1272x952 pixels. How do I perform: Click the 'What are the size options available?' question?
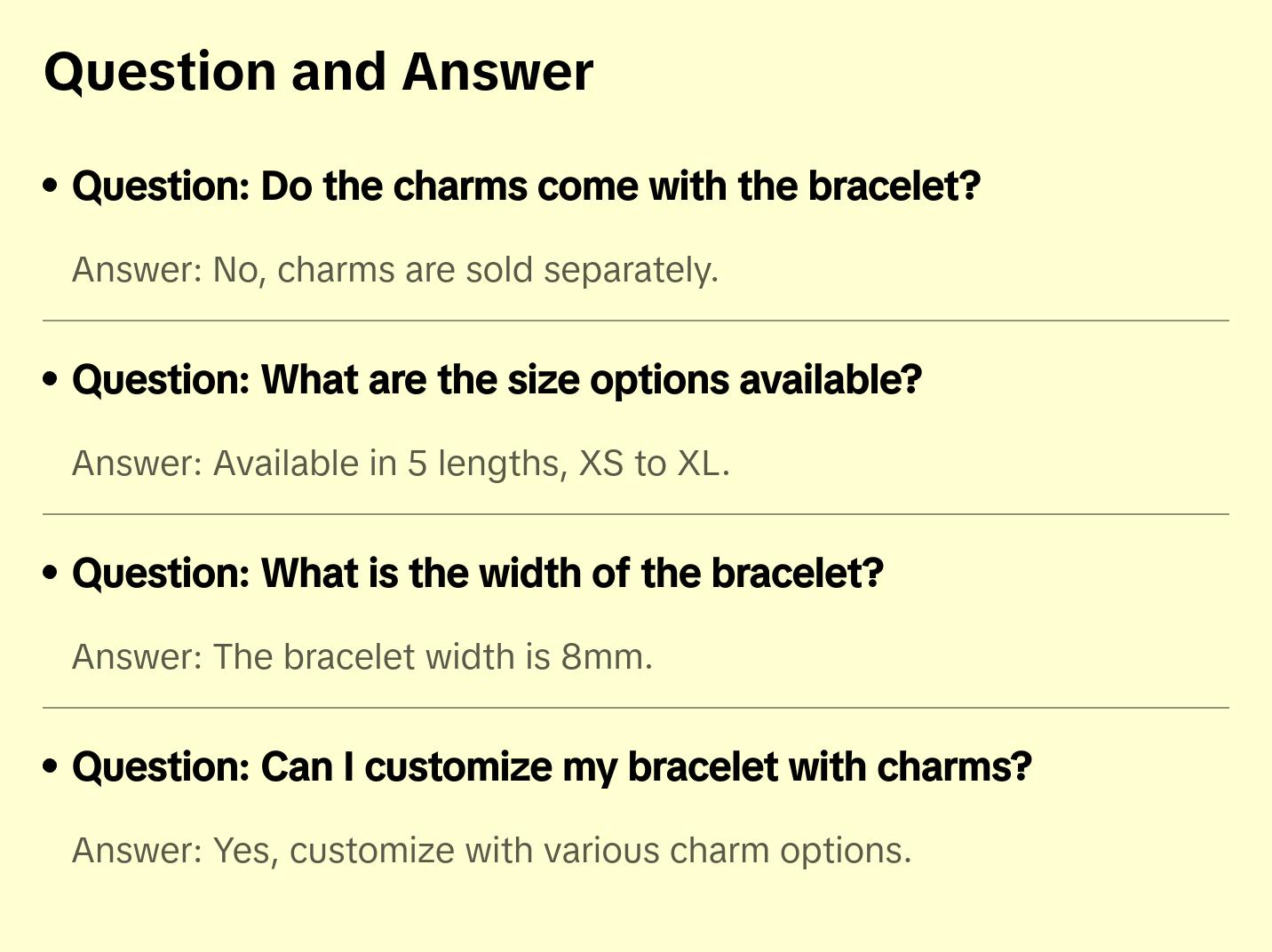point(497,380)
